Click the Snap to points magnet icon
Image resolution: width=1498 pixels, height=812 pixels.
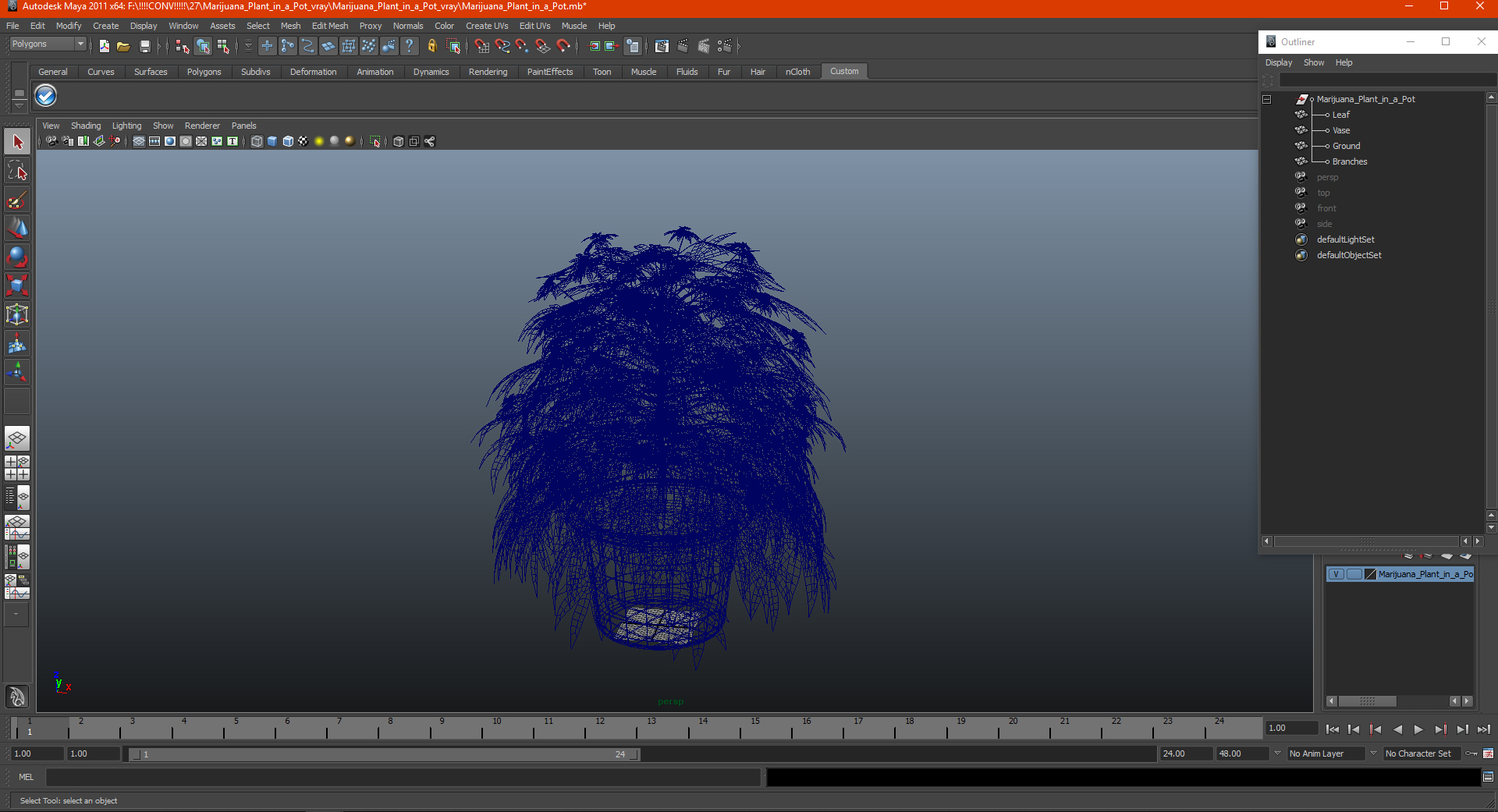(x=523, y=47)
